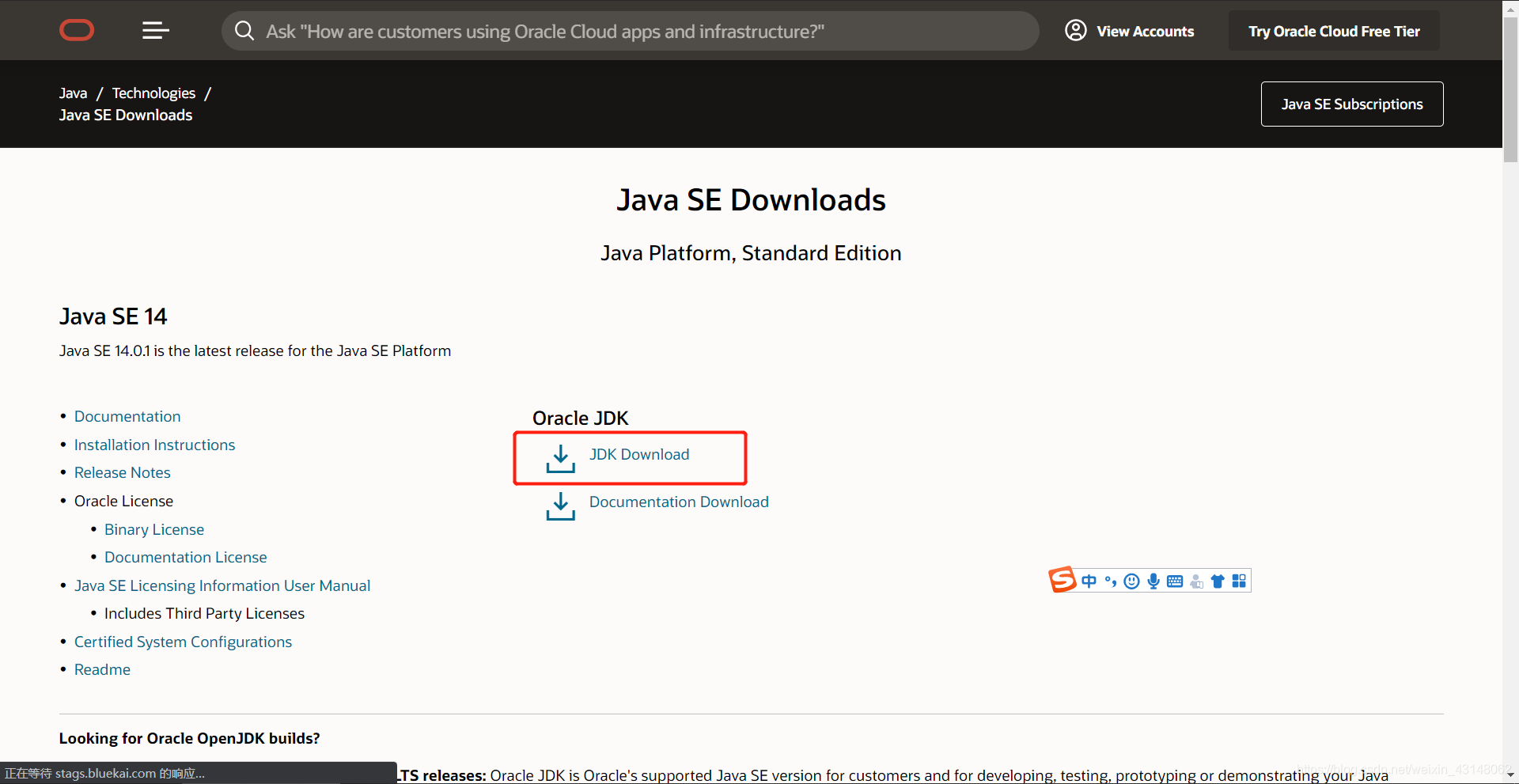Open Documentation License link
This screenshot has height=784, width=1519.
[186, 557]
